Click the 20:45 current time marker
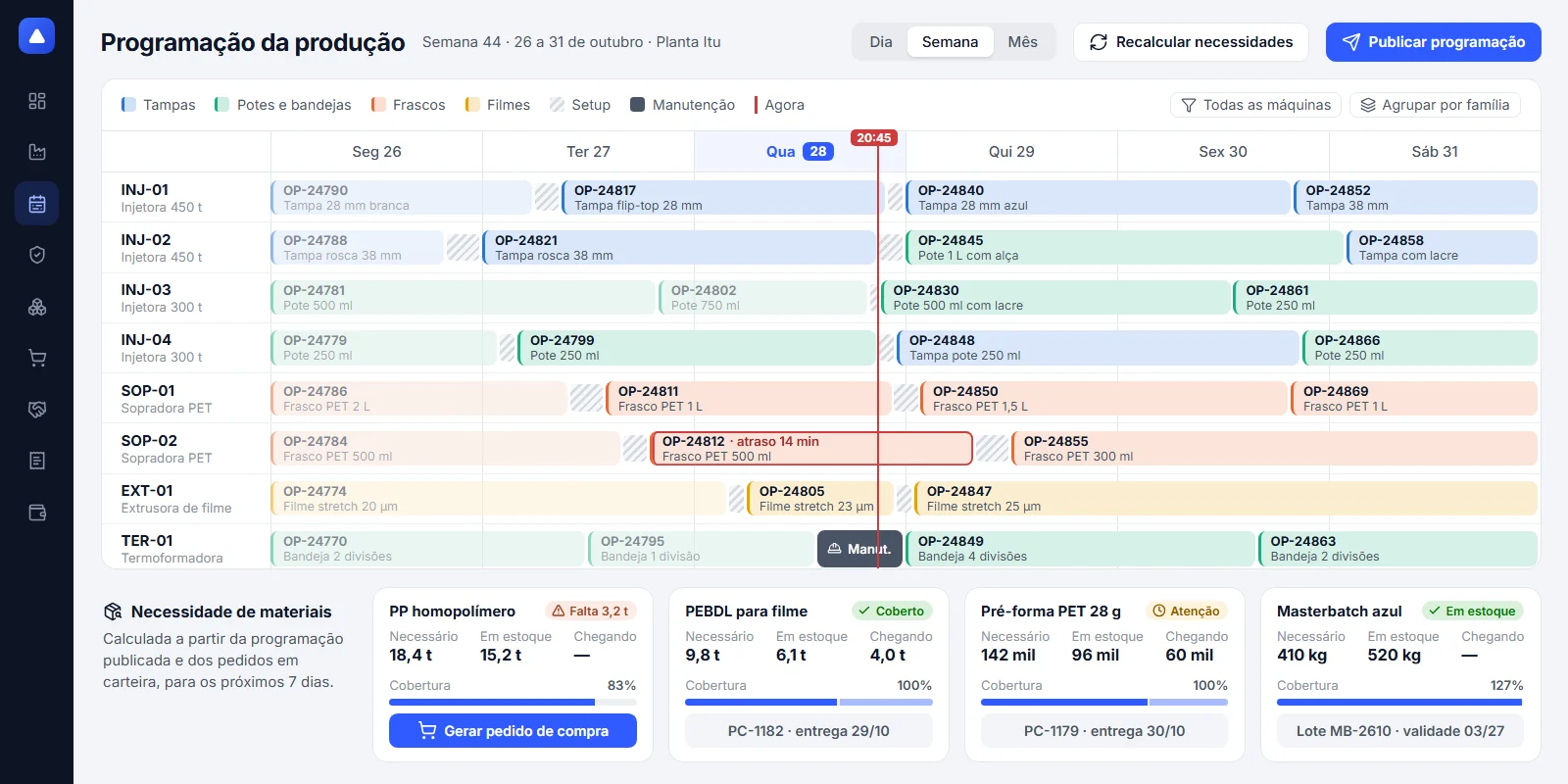Image resolution: width=1568 pixels, height=784 pixels. 874,138
